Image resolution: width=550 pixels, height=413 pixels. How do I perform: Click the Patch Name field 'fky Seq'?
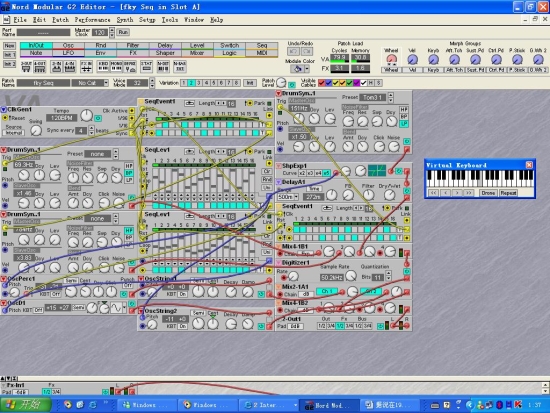[43, 83]
